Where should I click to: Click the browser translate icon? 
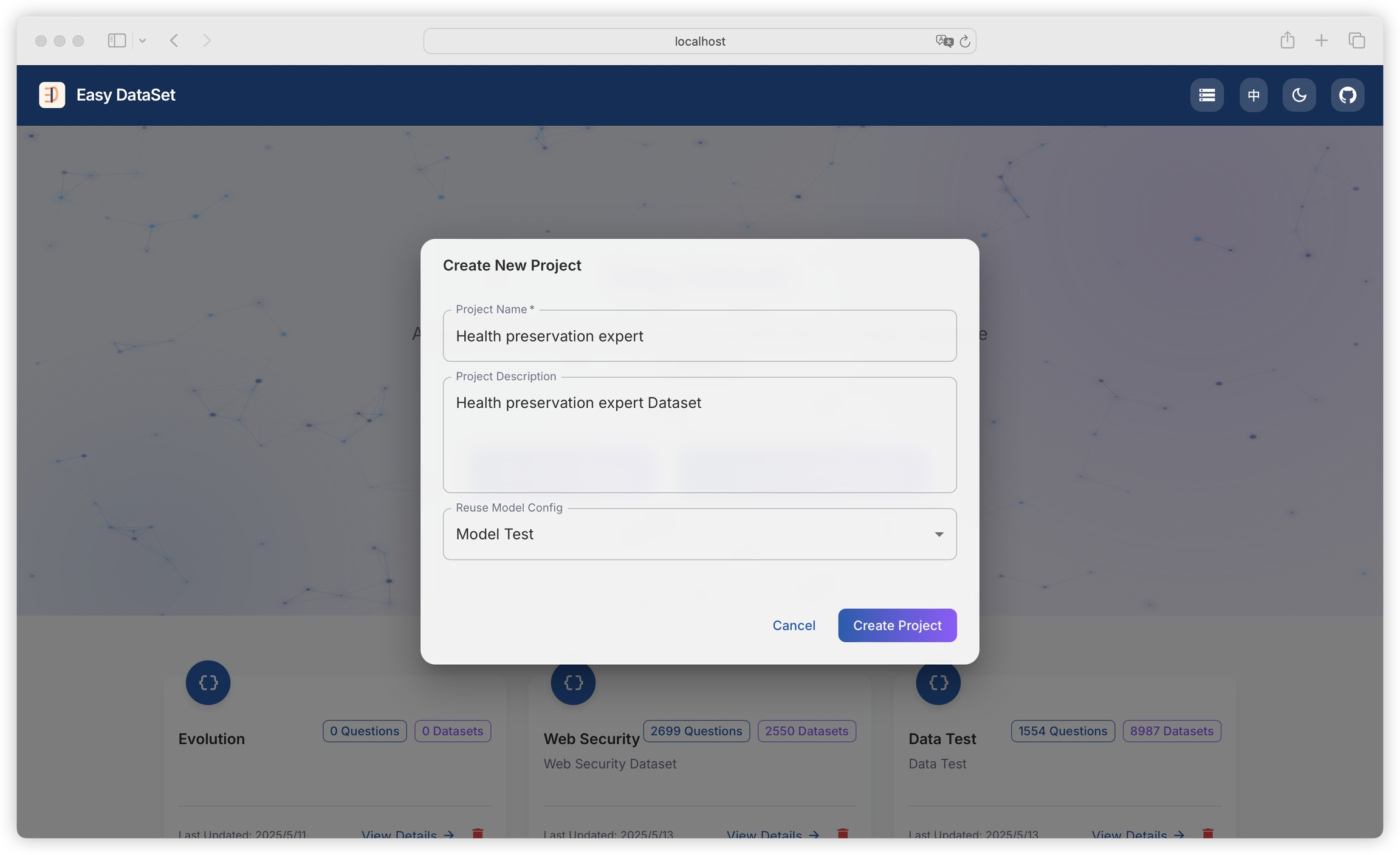944,41
